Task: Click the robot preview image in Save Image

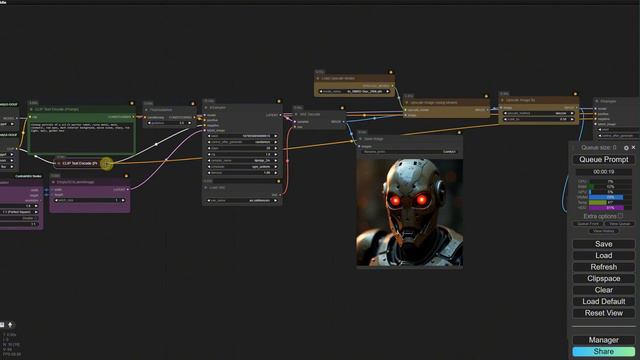Action: (409, 213)
